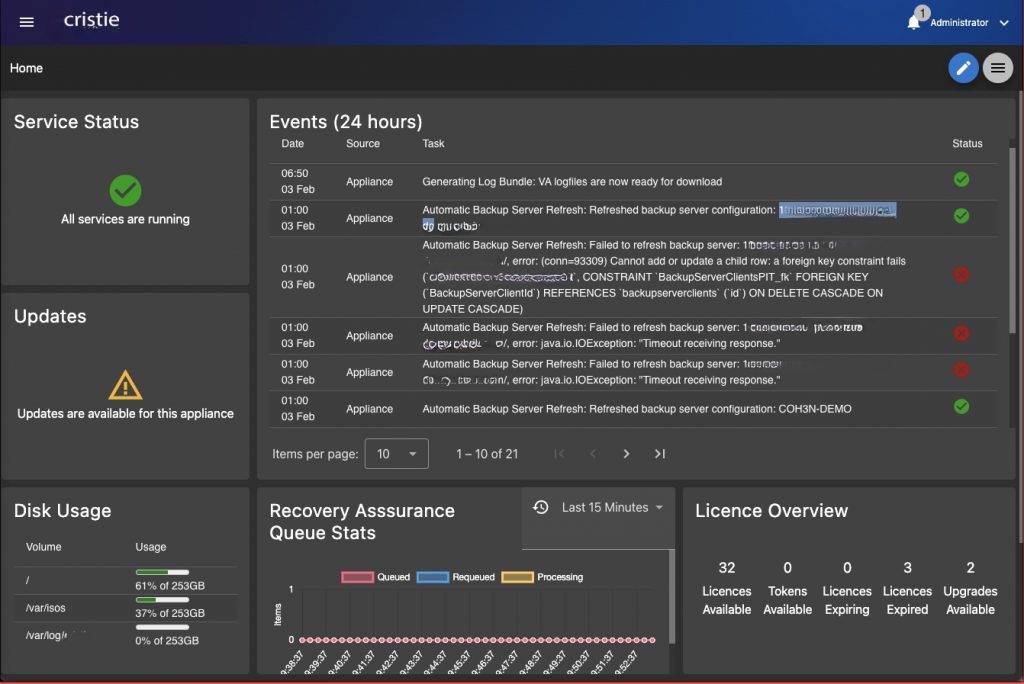Click the Home breadcrumb
This screenshot has width=1024, height=684.
[x=26, y=68]
